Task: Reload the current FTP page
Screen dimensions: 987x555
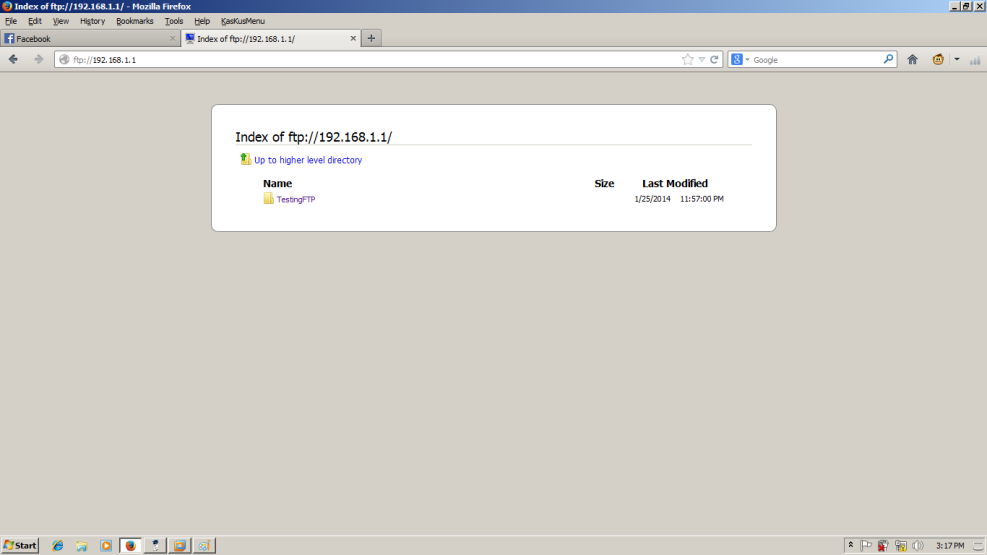Action: point(714,59)
